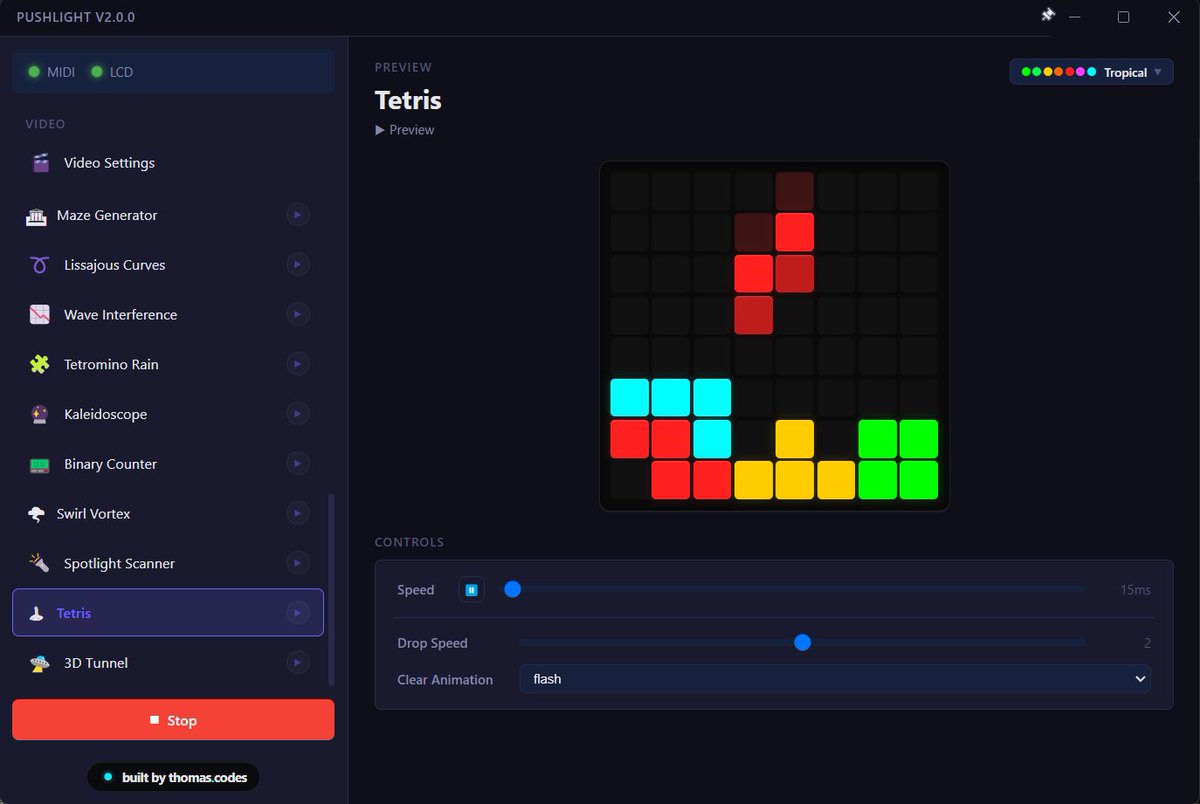Viewport: 1200px width, 804px height.
Task: Play the Tetromino Rain effect
Action: 298,365
